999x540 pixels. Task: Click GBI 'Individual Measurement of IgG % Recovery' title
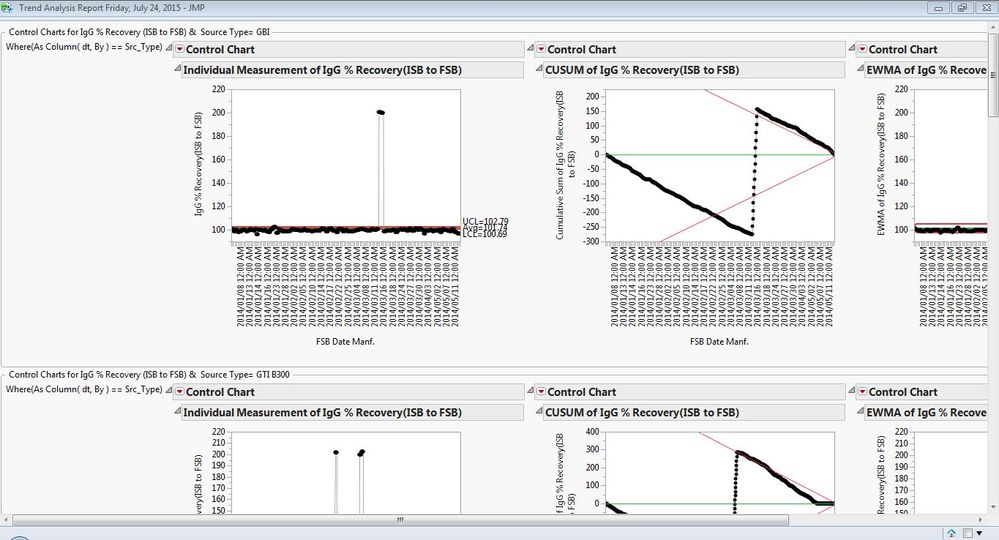pos(322,70)
